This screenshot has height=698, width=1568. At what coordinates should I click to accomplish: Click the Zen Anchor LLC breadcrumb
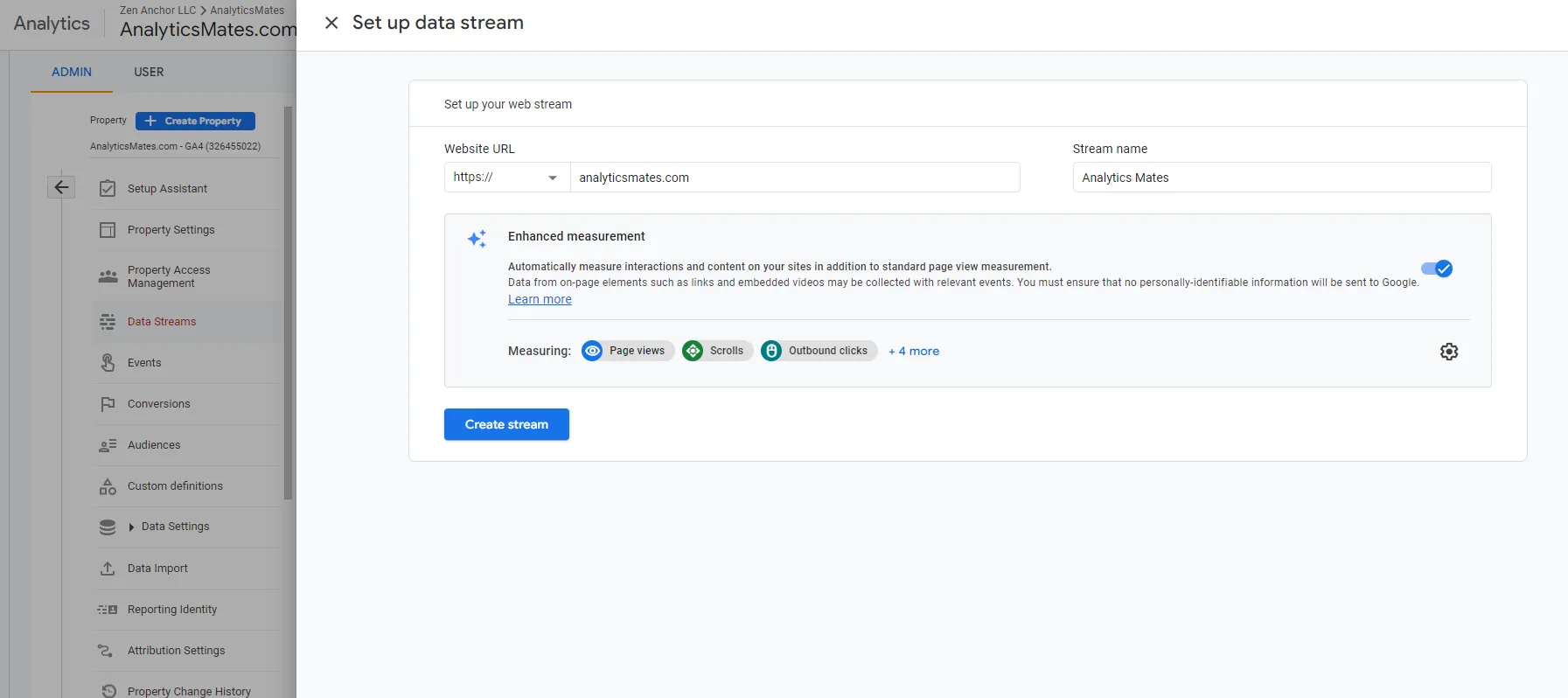[157, 10]
